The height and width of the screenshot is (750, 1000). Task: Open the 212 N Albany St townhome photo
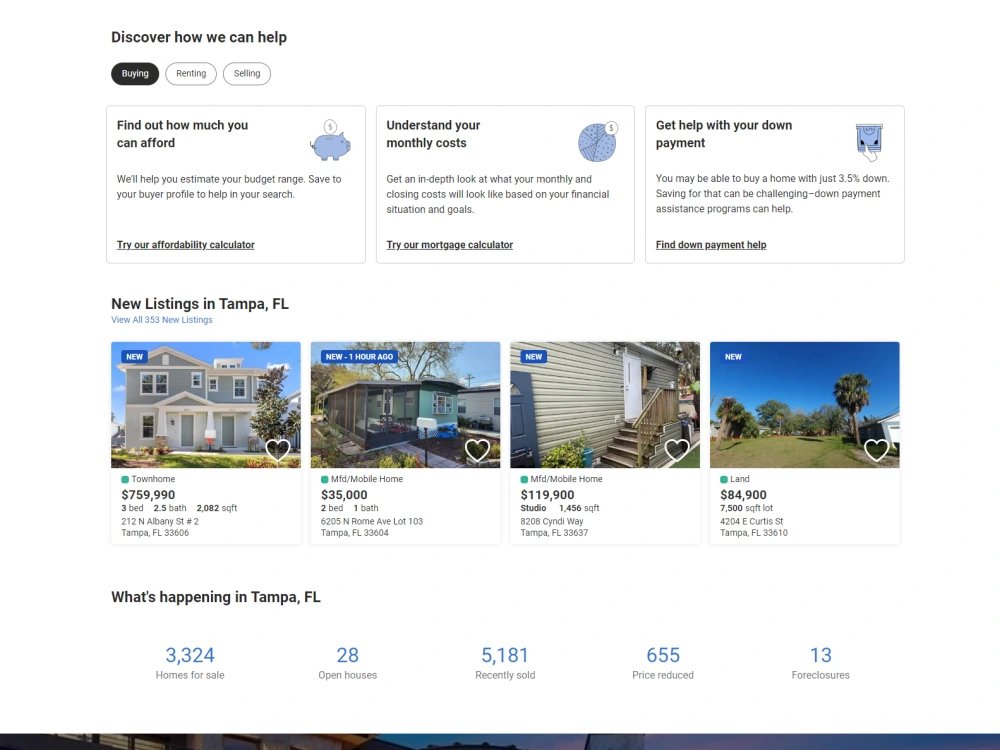pos(205,405)
